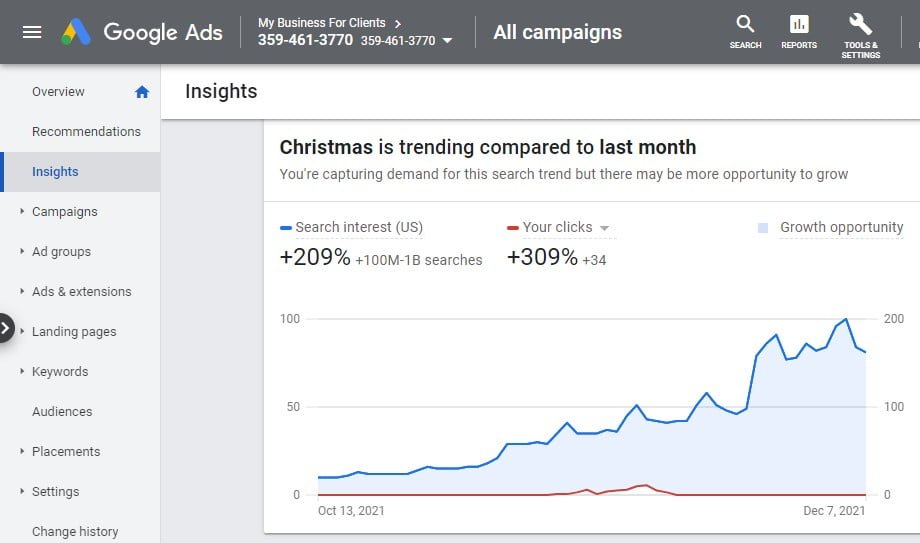Open the account number dropdown arrow

pos(447,41)
